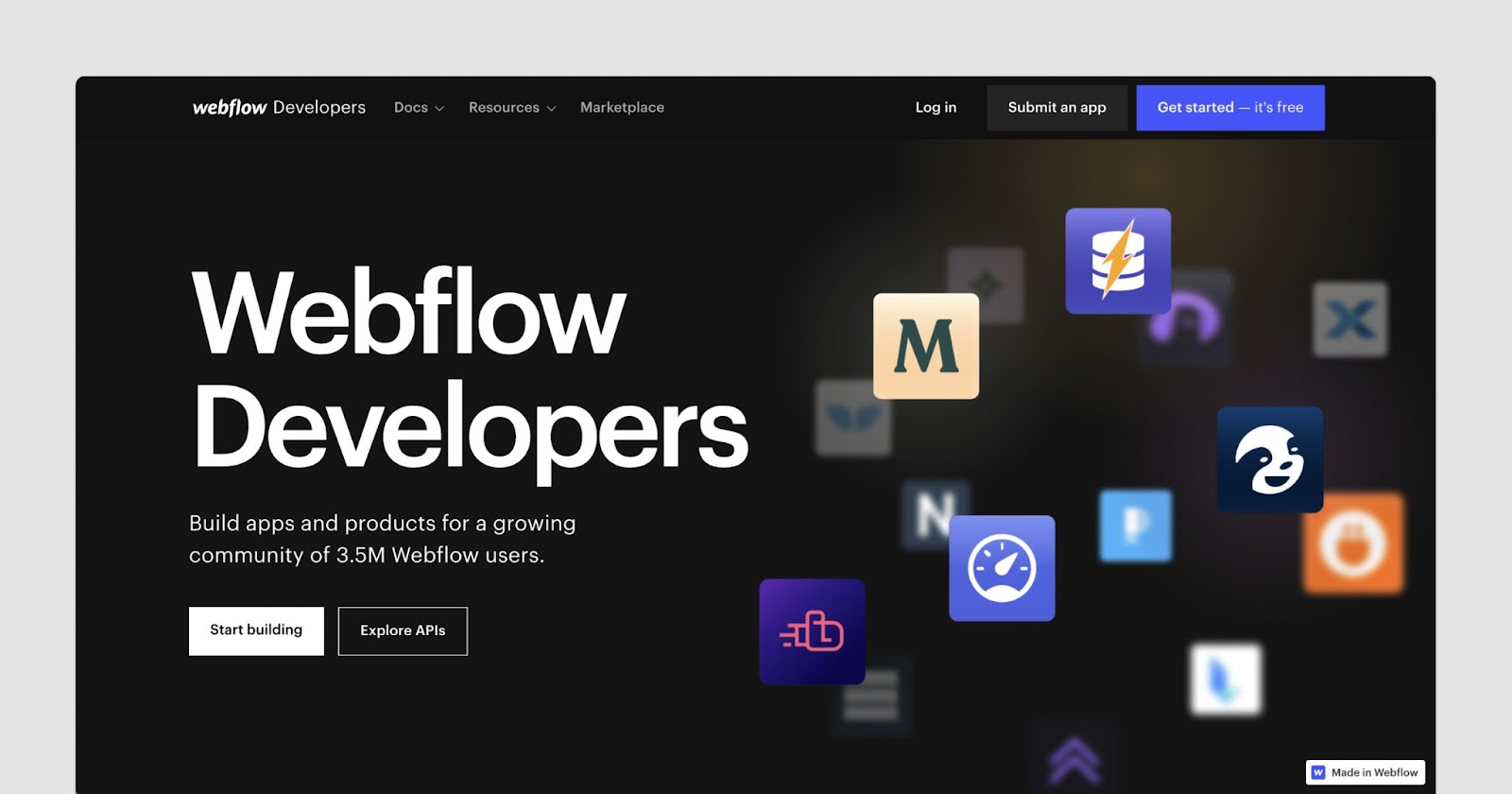Click the orange circular app icon
The image size is (1512, 794).
(x=1353, y=544)
